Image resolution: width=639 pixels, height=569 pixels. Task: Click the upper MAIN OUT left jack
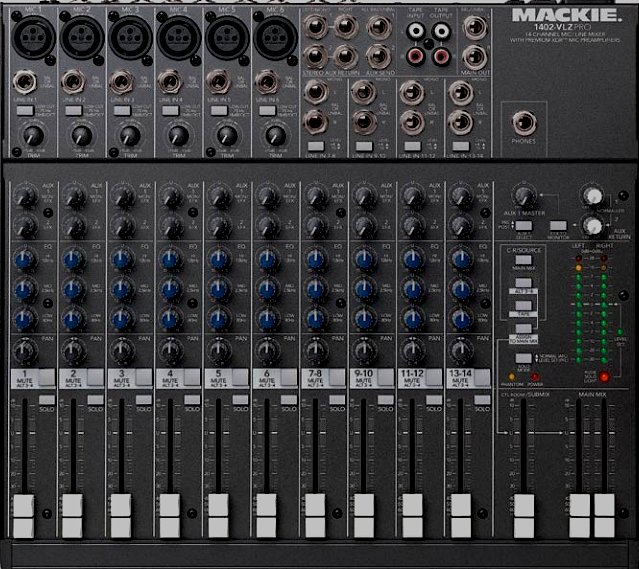click(x=475, y=28)
